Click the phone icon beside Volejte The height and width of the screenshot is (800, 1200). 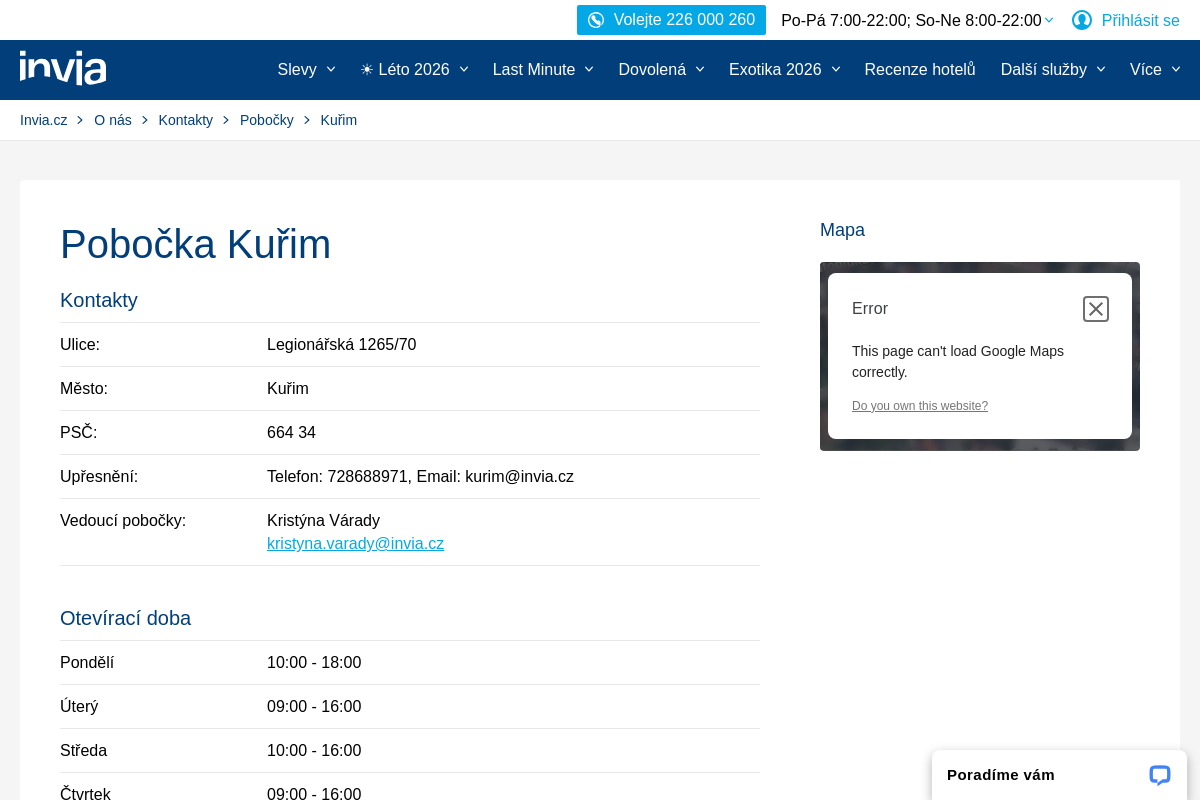pos(596,20)
